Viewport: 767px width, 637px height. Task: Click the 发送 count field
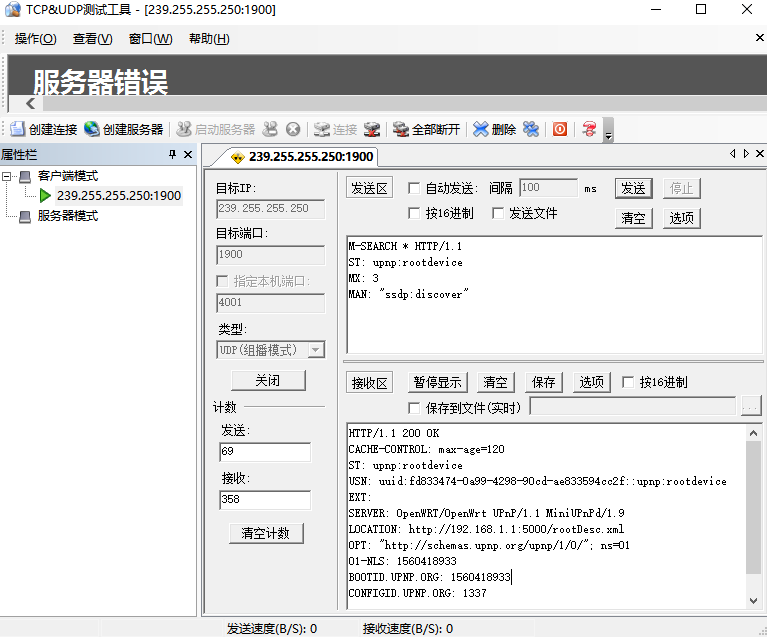tap(265, 452)
